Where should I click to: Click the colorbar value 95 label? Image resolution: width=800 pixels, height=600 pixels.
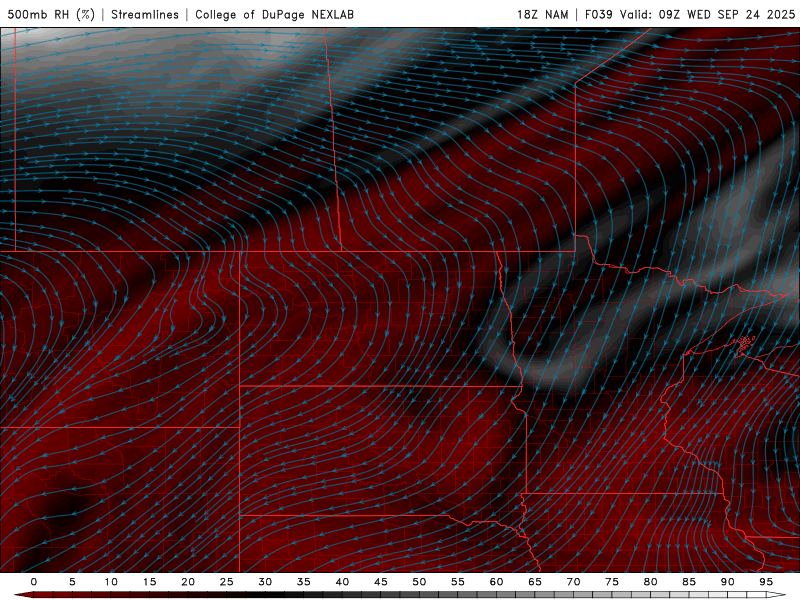coord(766,582)
